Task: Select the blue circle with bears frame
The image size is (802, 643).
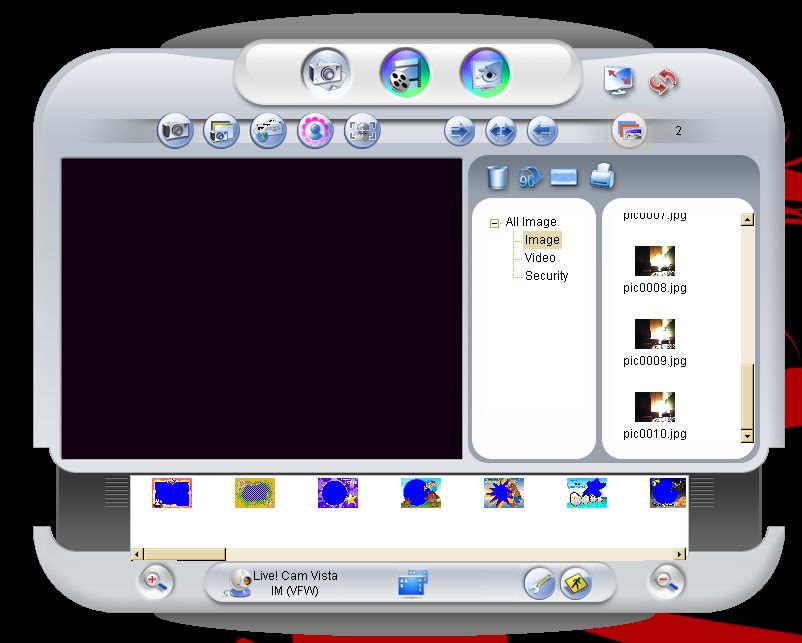Action: [x=421, y=493]
